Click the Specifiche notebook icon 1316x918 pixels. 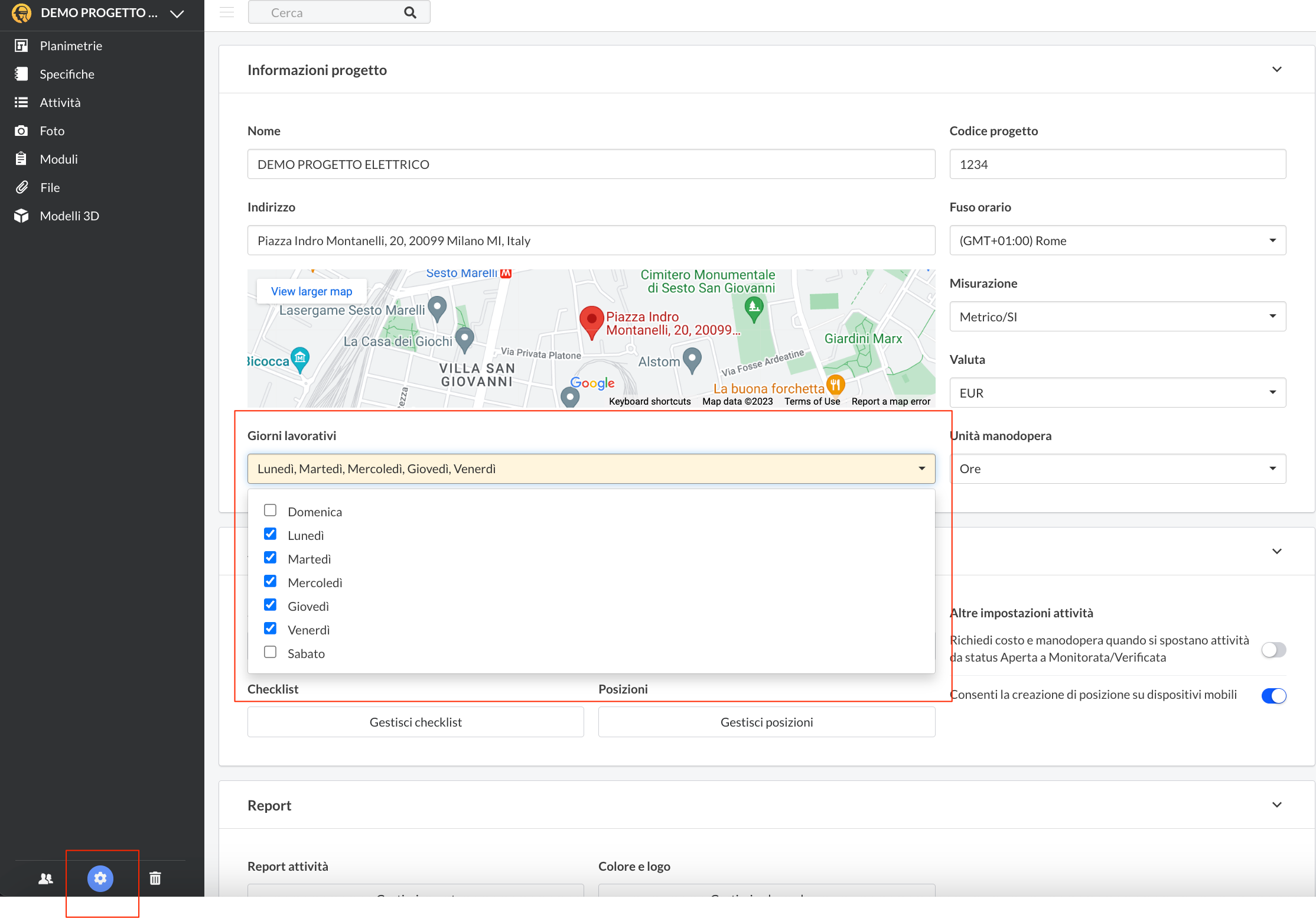[x=21, y=74]
